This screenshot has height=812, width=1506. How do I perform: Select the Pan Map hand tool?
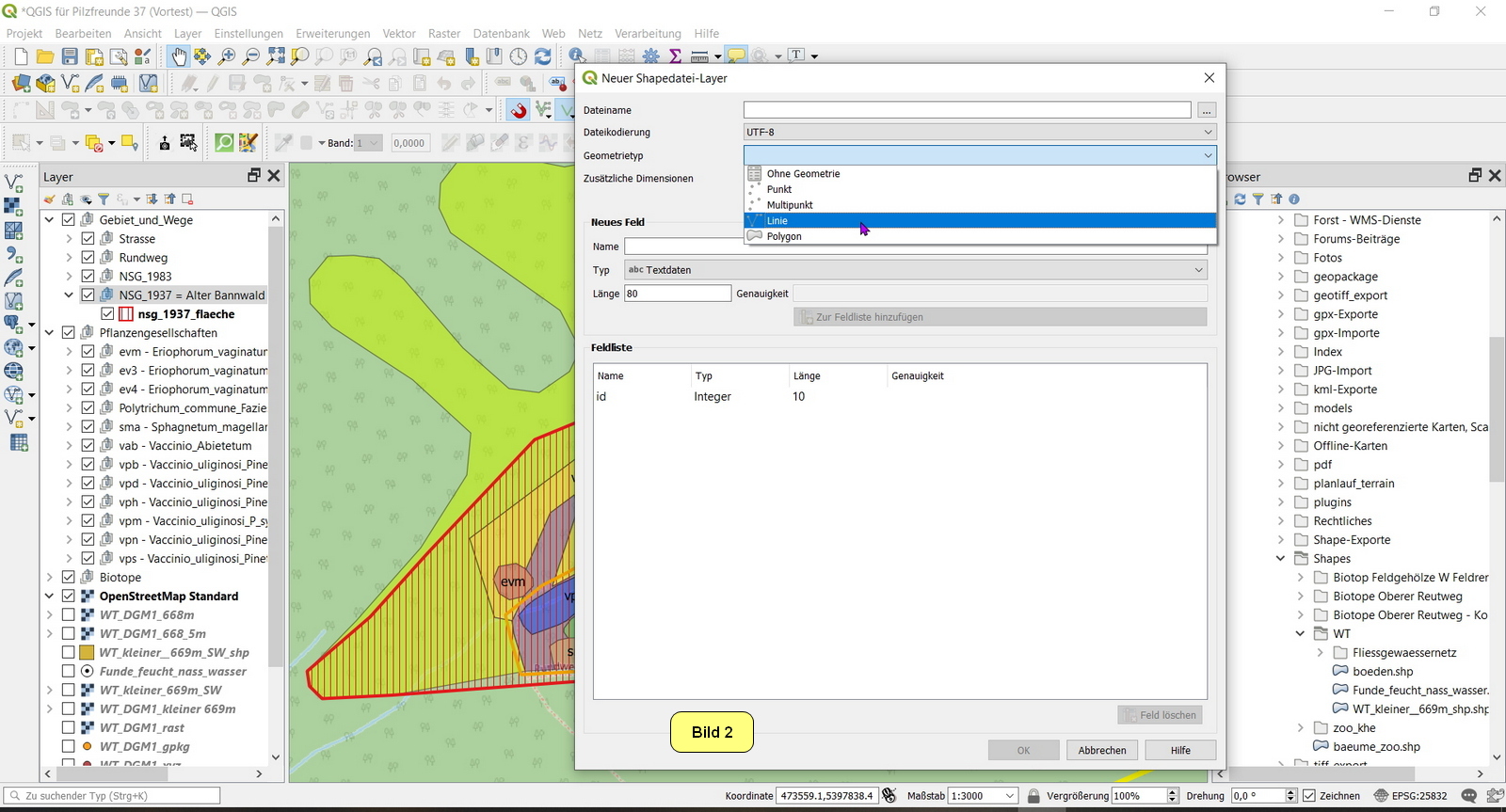178,56
